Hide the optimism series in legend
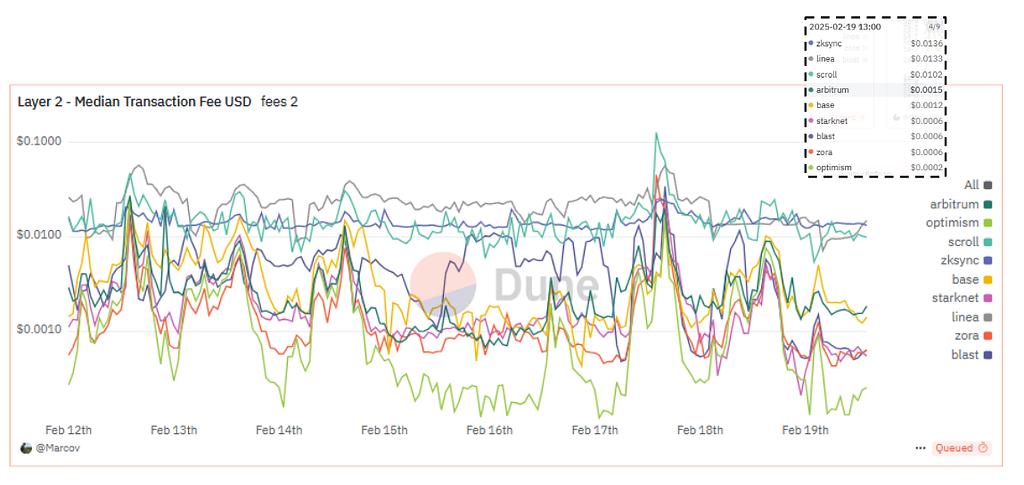This screenshot has width=1024, height=485. (x=958, y=223)
